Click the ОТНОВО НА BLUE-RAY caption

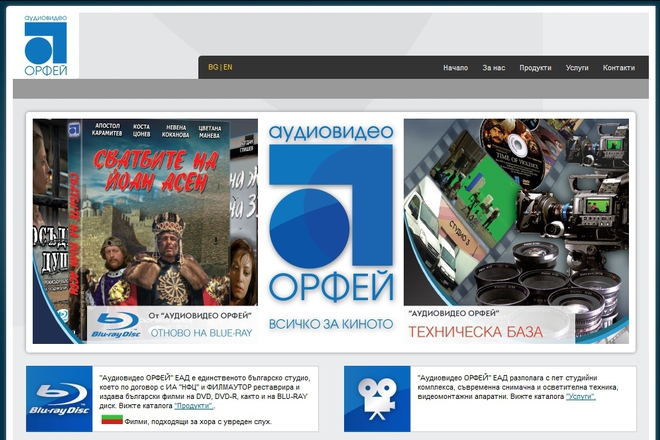[x=201, y=333]
